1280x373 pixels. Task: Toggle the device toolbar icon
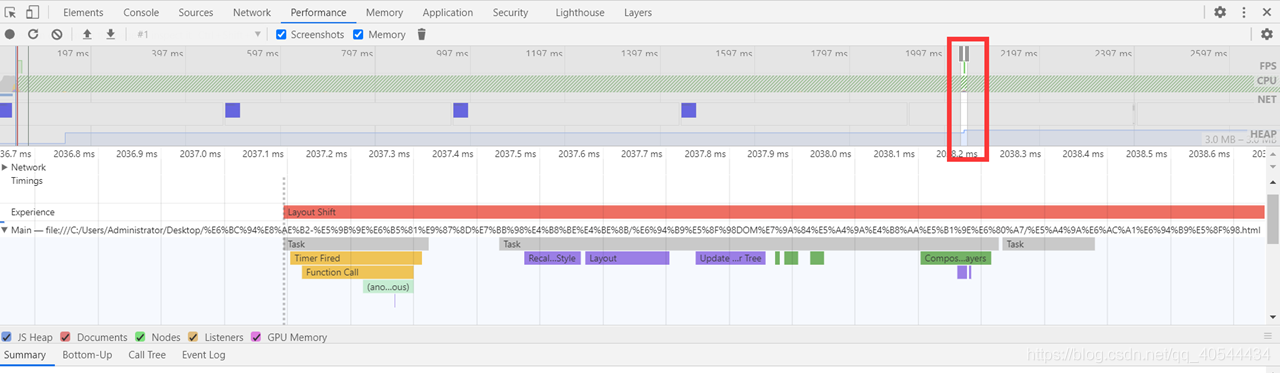coord(32,12)
